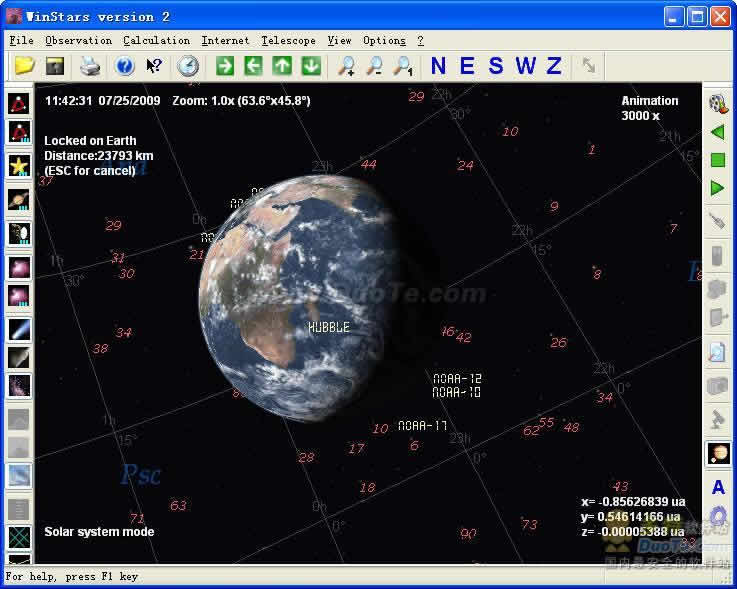Open the Observation menu

[x=79, y=41]
